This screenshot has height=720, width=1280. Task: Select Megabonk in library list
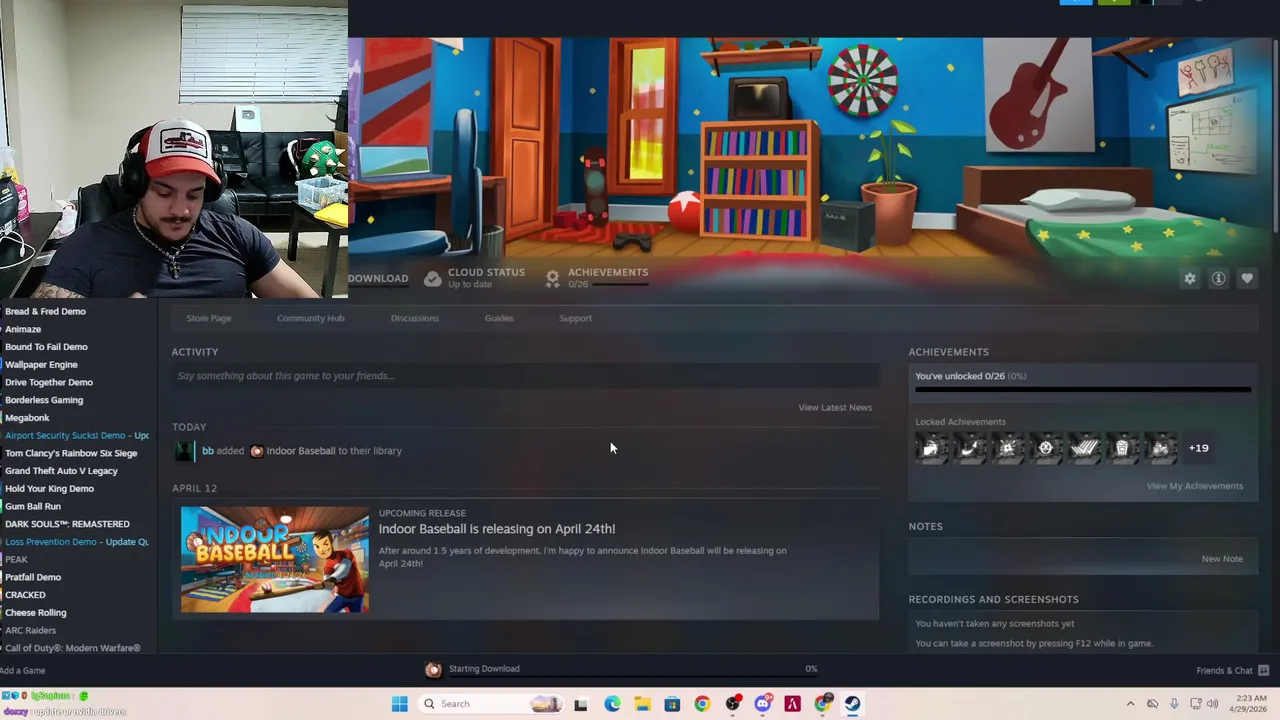pyautogui.click(x=27, y=418)
